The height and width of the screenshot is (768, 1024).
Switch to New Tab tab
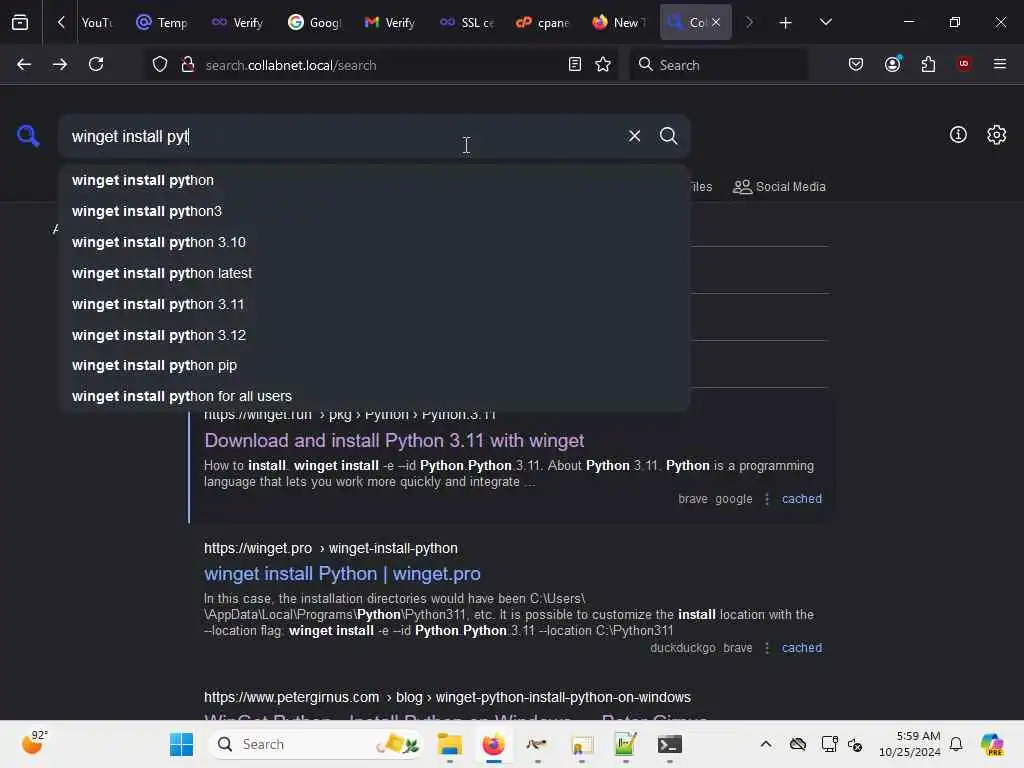[x=619, y=23]
